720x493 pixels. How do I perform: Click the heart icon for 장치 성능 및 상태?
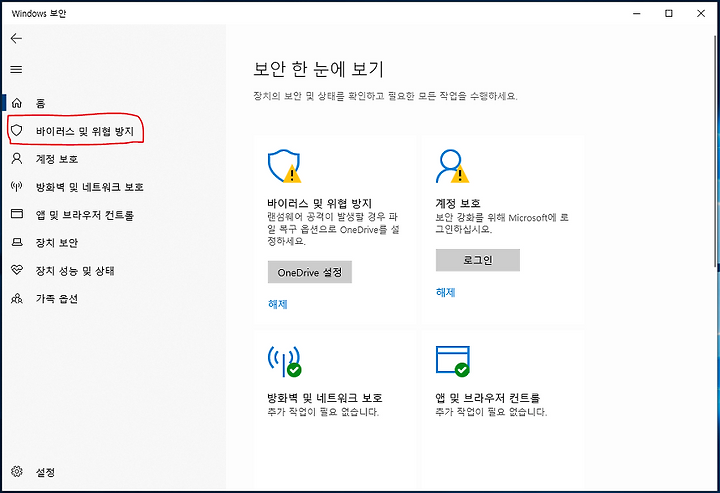[17, 270]
